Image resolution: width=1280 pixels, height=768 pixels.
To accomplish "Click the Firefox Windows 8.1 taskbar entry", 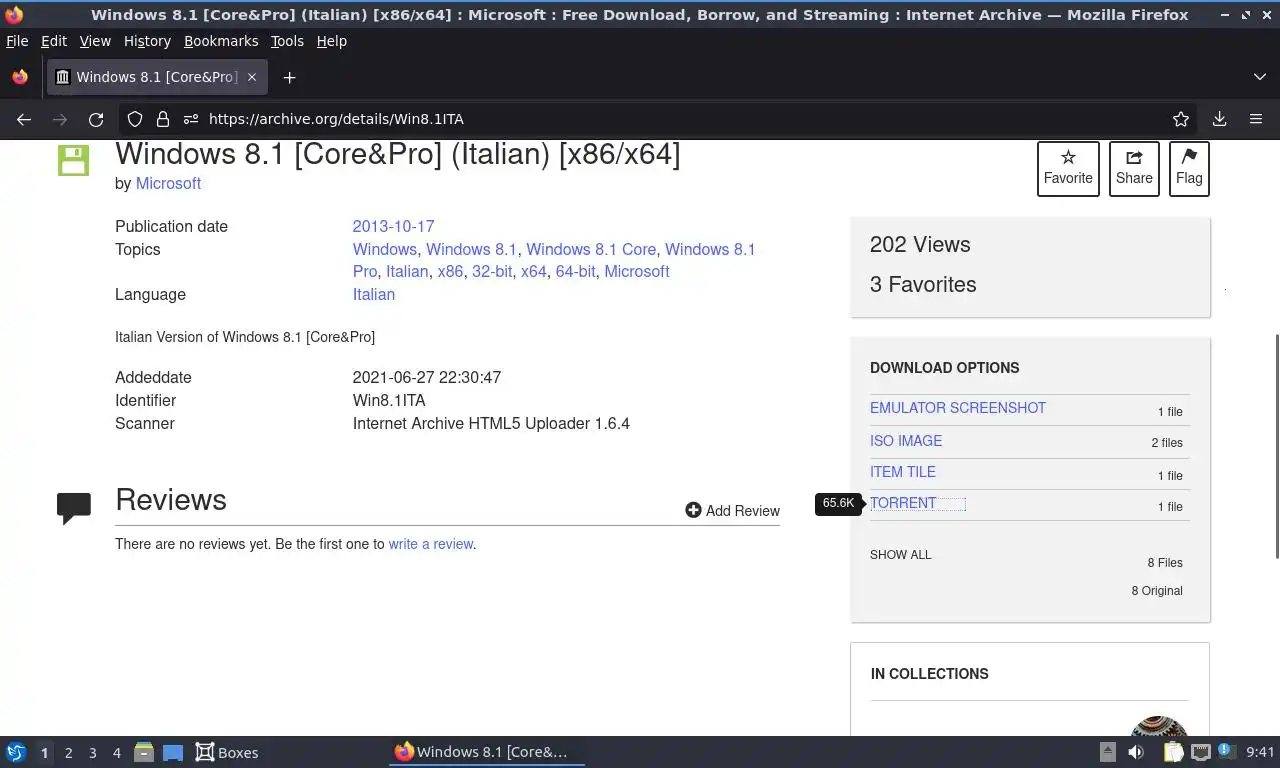I will (486, 752).
